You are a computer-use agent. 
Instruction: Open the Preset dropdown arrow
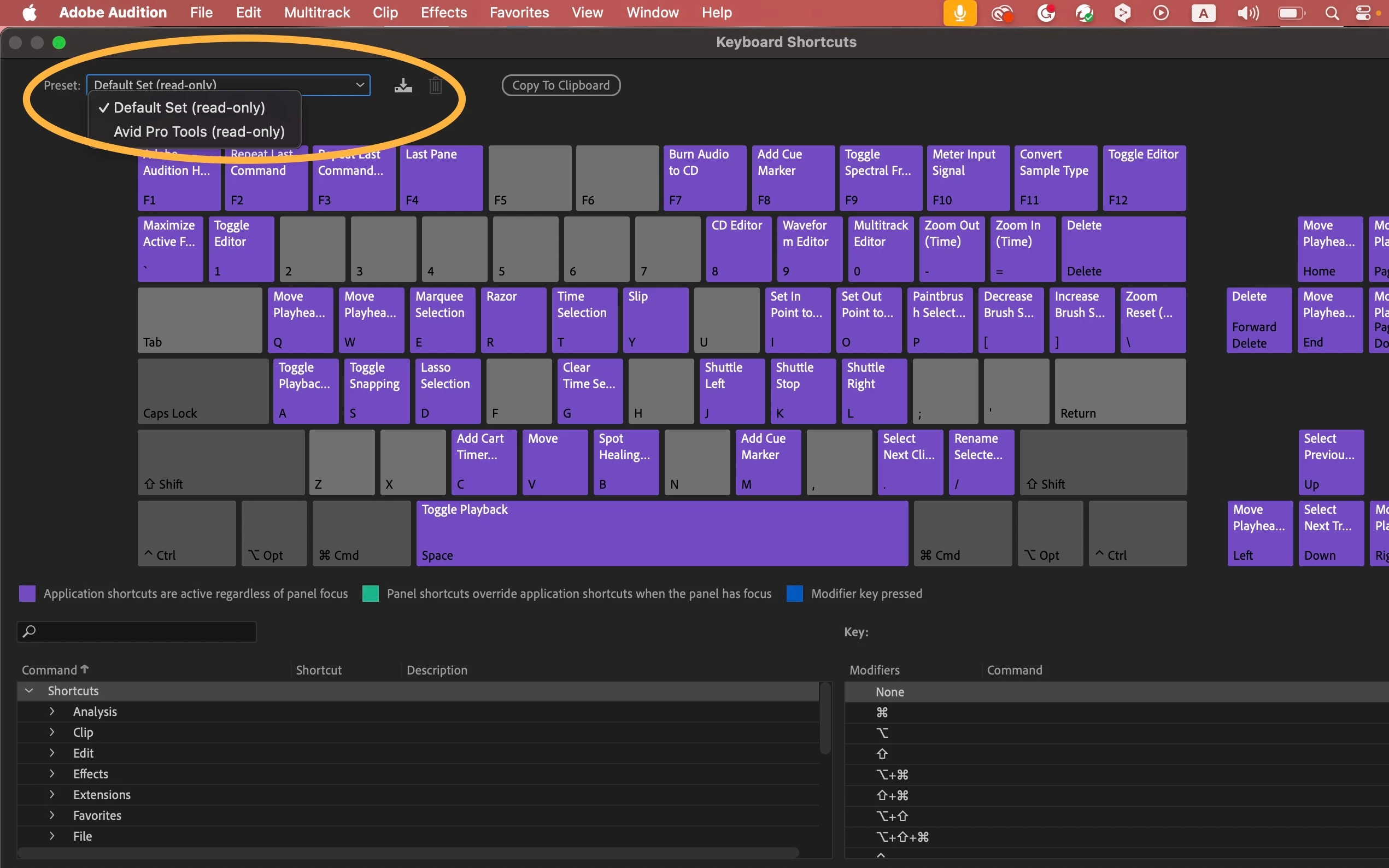point(360,85)
